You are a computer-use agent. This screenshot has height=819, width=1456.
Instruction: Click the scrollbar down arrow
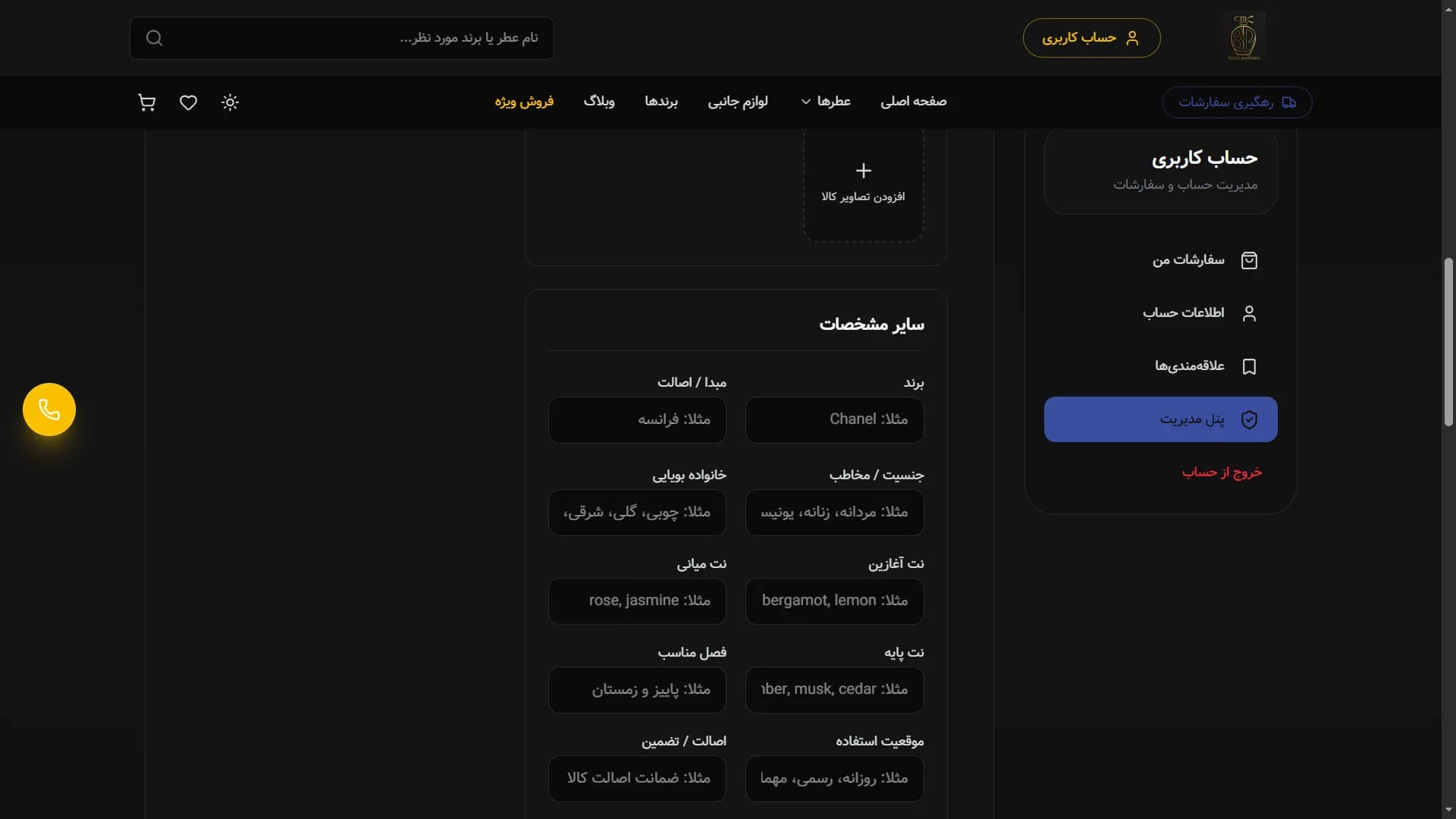pyautogui.click(x=1448, y=811)
